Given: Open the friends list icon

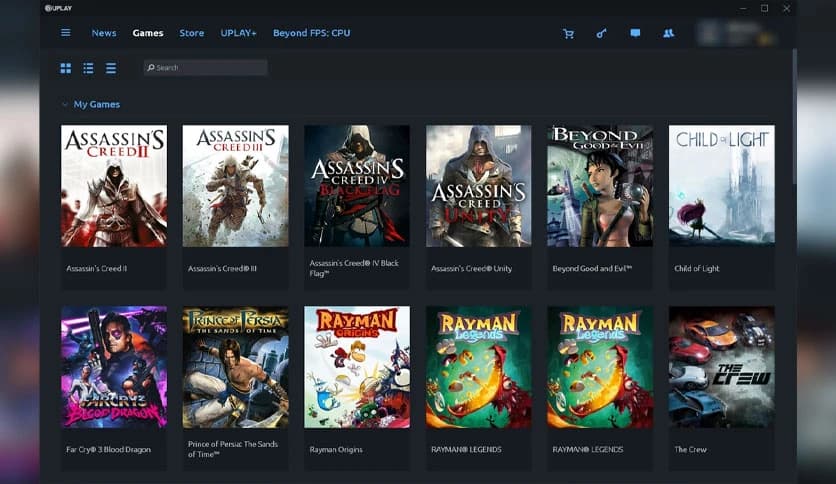Looking at the screenshot, I should 669,33.
